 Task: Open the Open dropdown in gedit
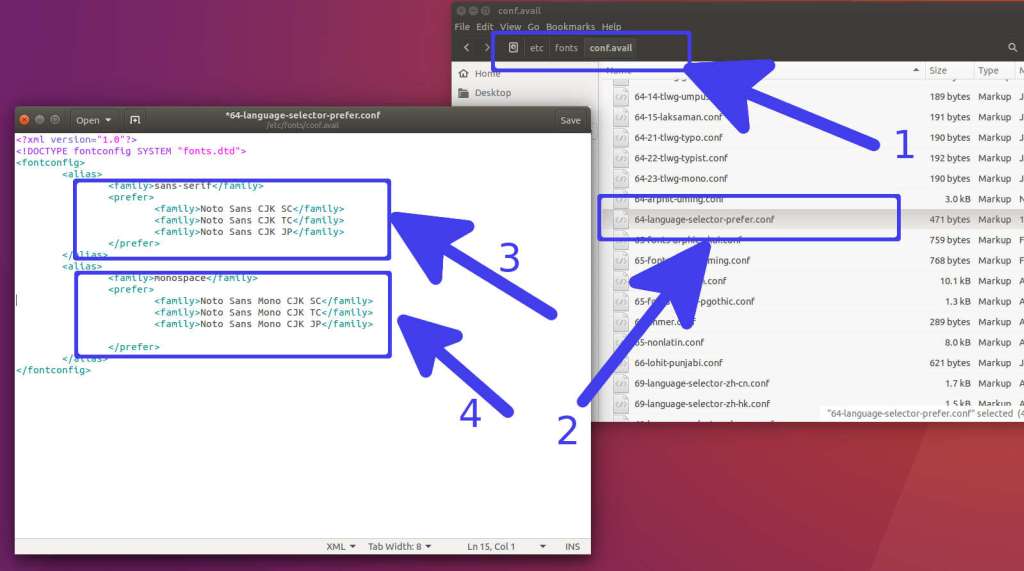click(94, 120)
